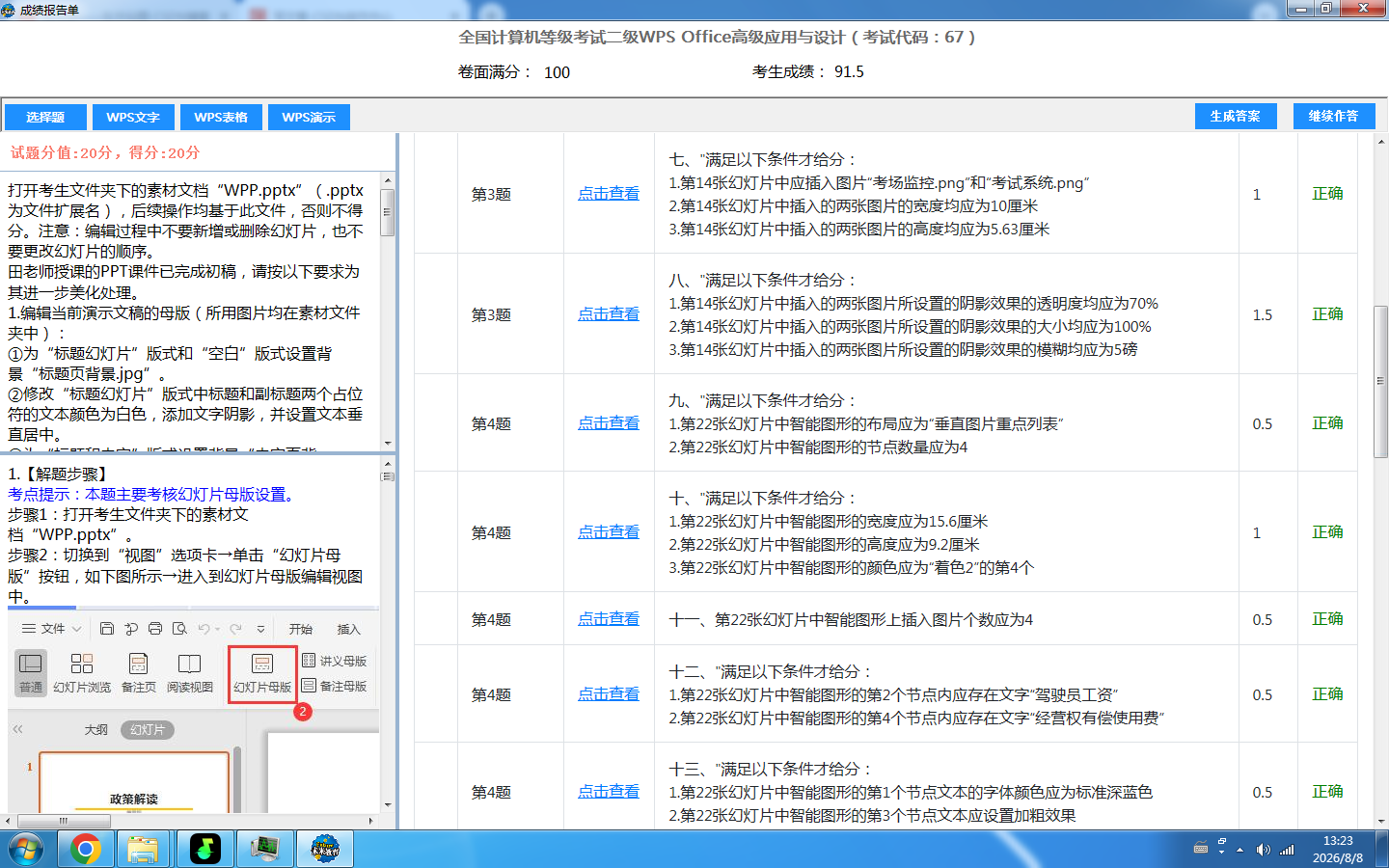The image size is (1389, 868).
Task: Click 正确 result in row 十二
Action: pos(1327,694)
